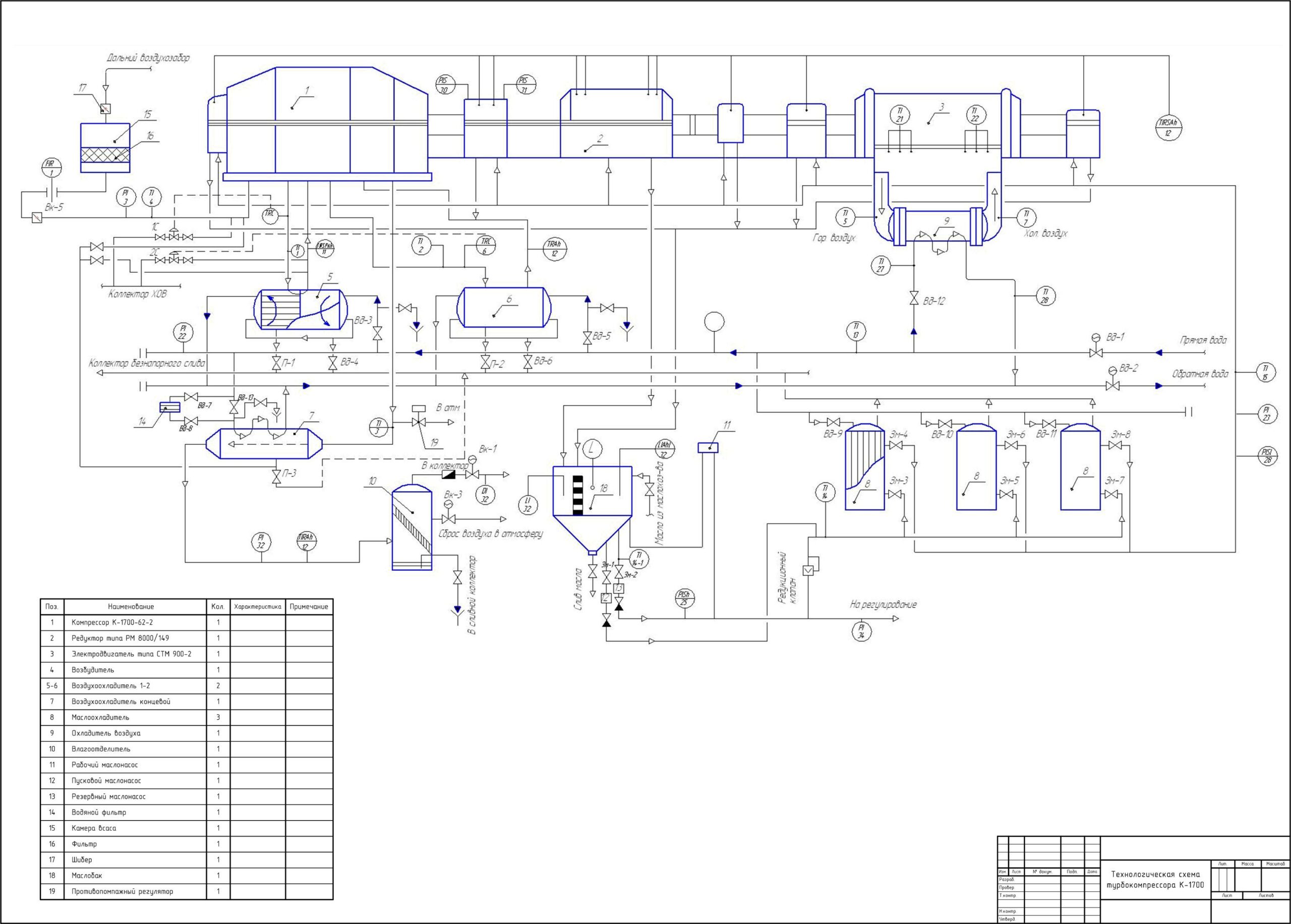Screen dimensions: 1291x924
Task: Select the Вд-10 valve symbol
Action: point(945,423)
